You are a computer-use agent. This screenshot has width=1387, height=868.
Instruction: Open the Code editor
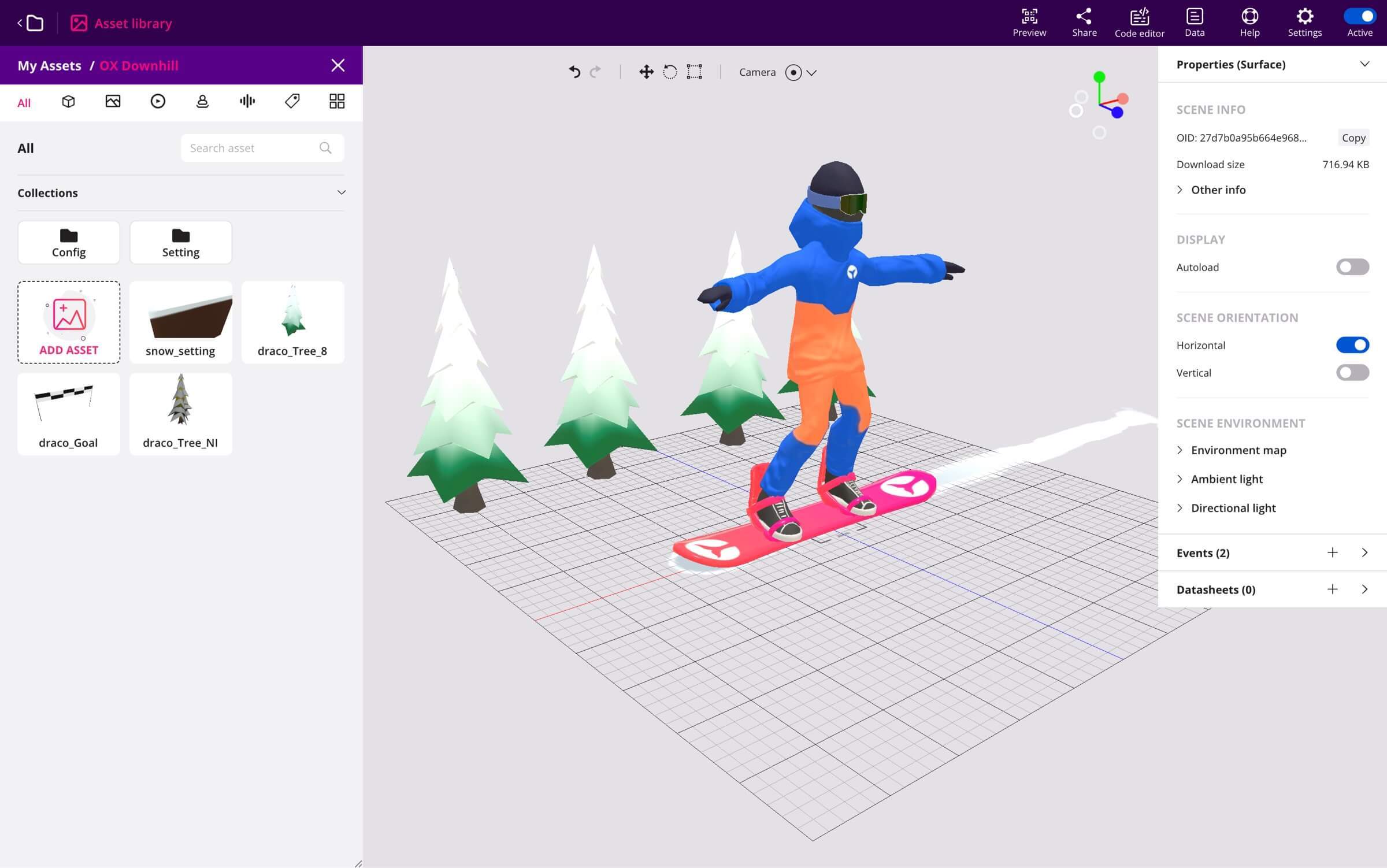[x=1139, y=23]
